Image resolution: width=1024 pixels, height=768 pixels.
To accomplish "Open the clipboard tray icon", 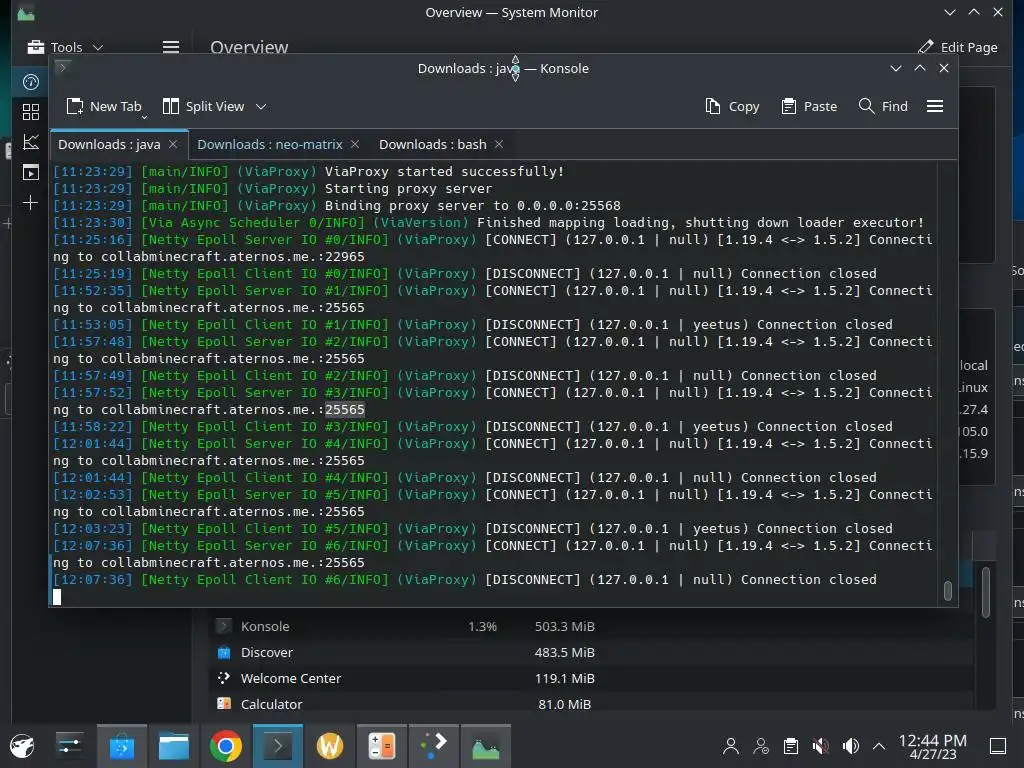I will 791,746.
